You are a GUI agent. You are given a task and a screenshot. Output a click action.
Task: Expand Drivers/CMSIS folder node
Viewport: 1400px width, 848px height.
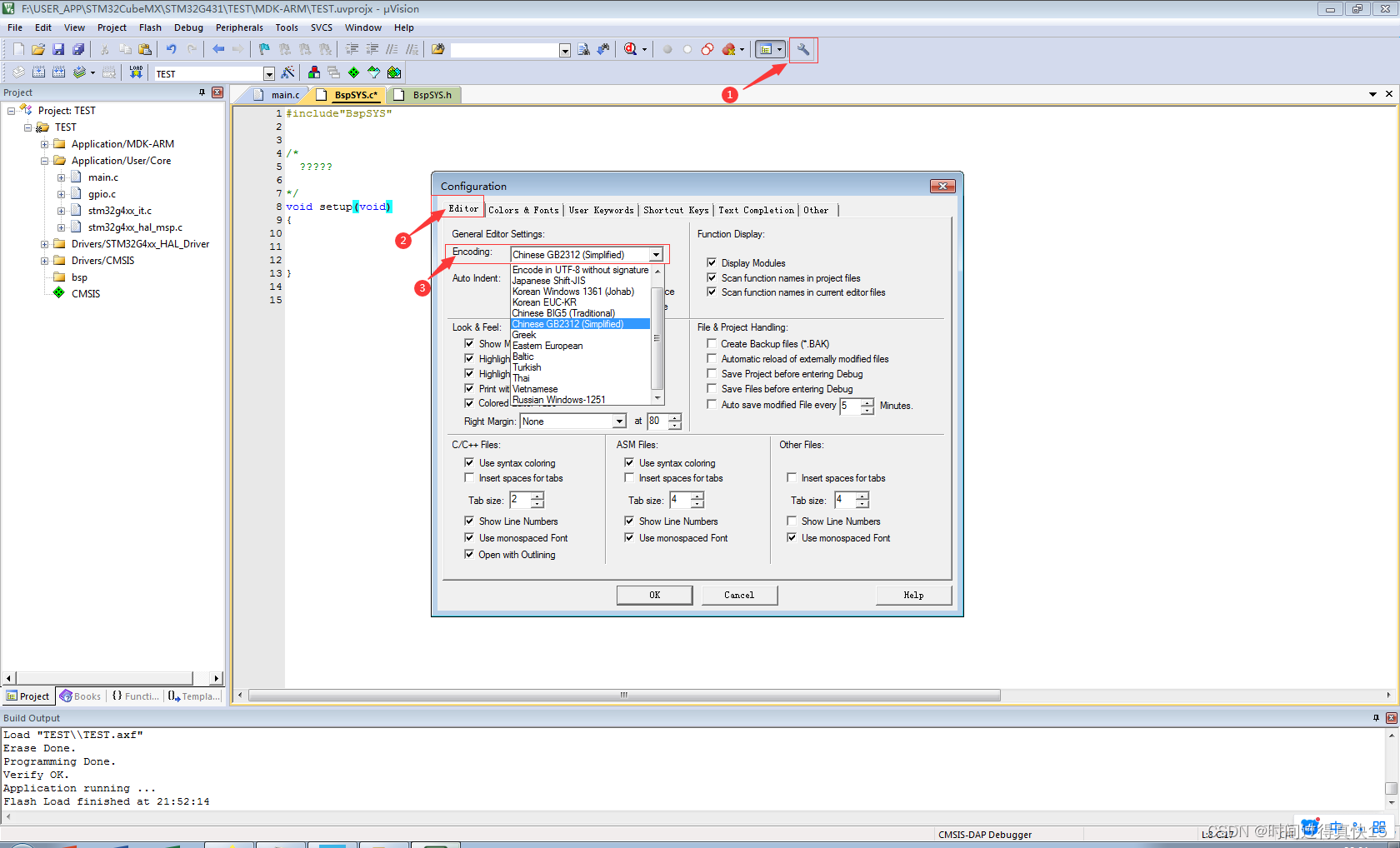(44, 261)
